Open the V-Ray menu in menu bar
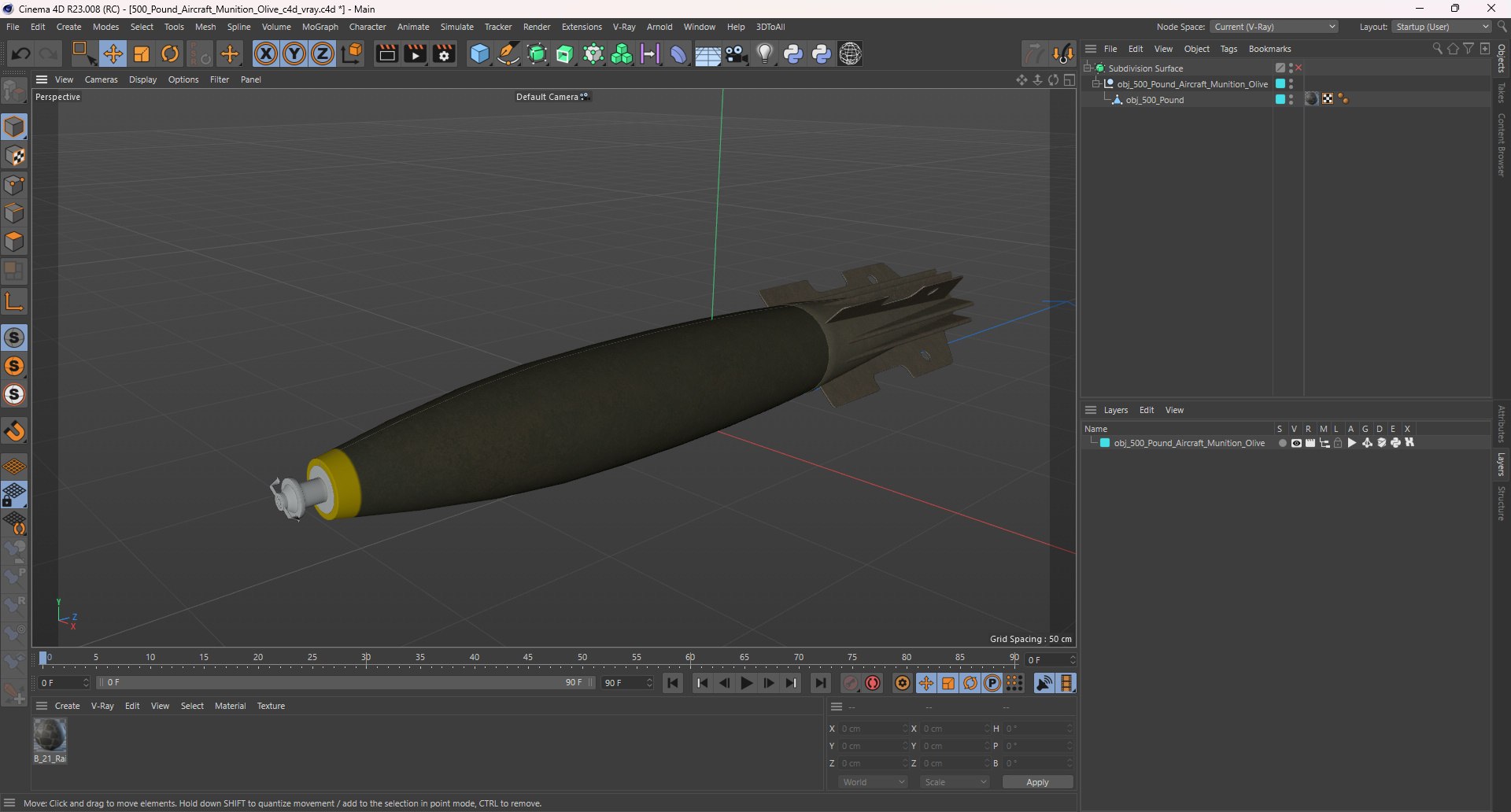 (624, 27)
